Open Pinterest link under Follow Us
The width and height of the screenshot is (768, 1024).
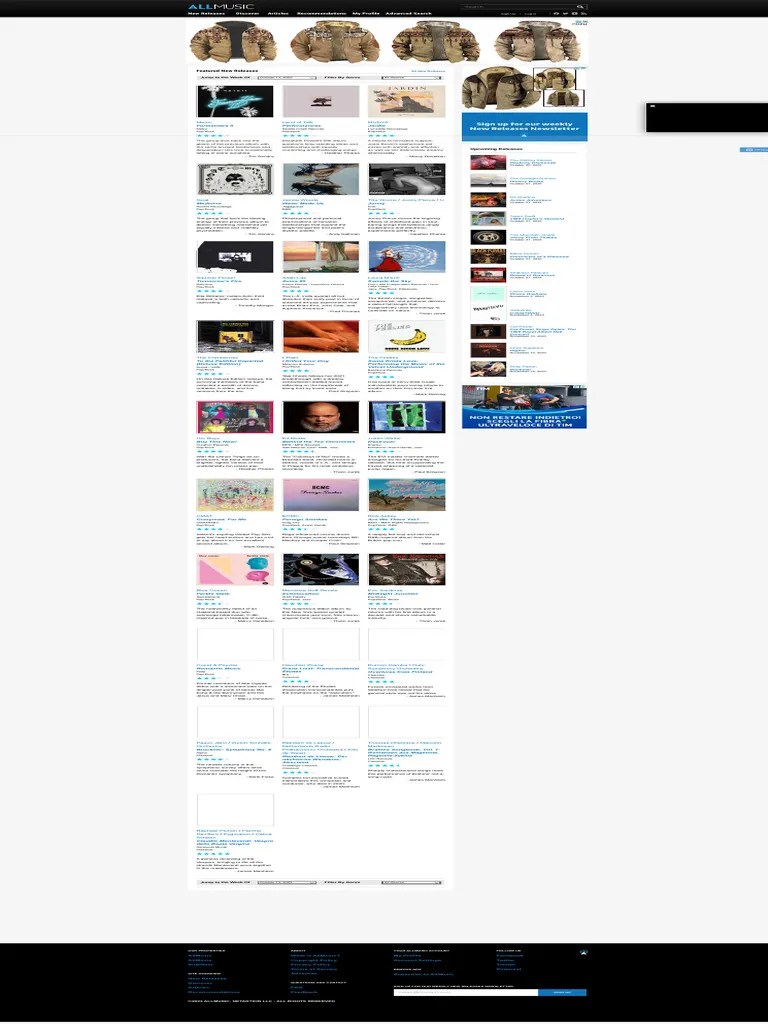click(509, 969)
